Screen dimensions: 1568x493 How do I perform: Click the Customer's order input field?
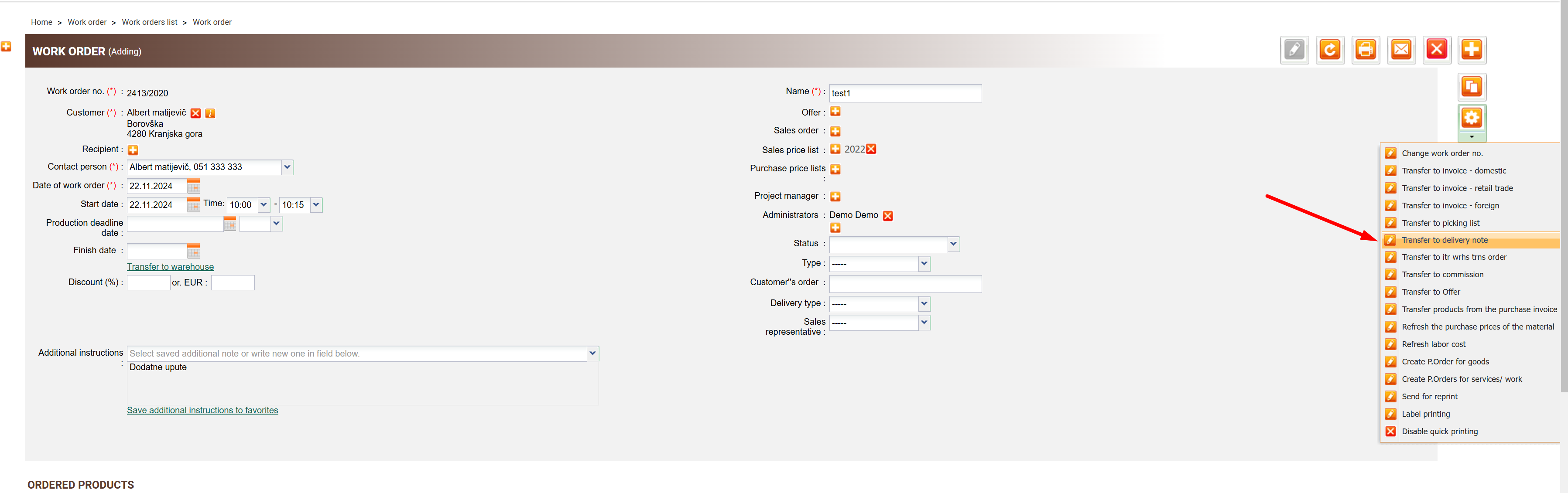pos(904,284)
